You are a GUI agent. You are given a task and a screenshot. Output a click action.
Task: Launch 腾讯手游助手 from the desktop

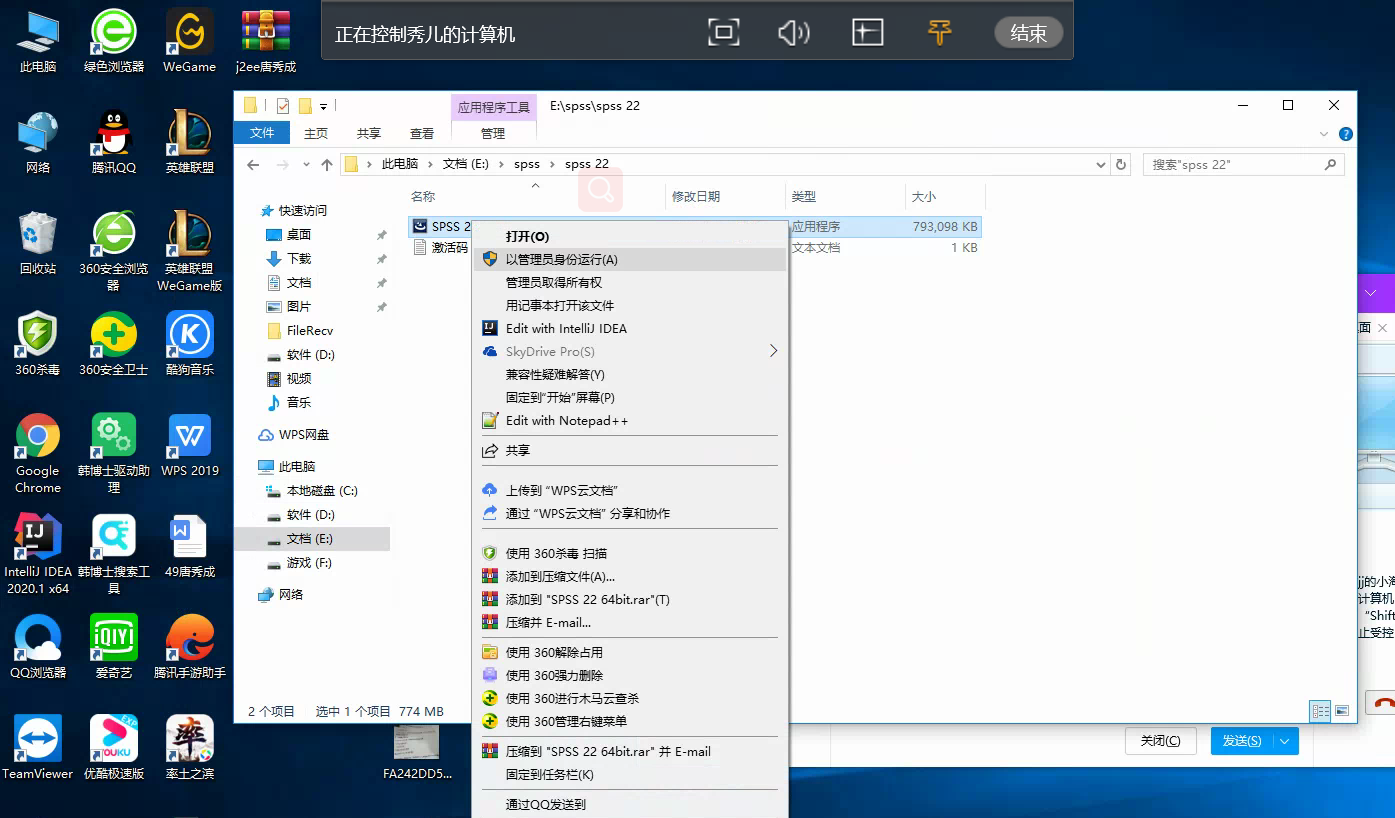pyautogui.click(x=189, y=647)
